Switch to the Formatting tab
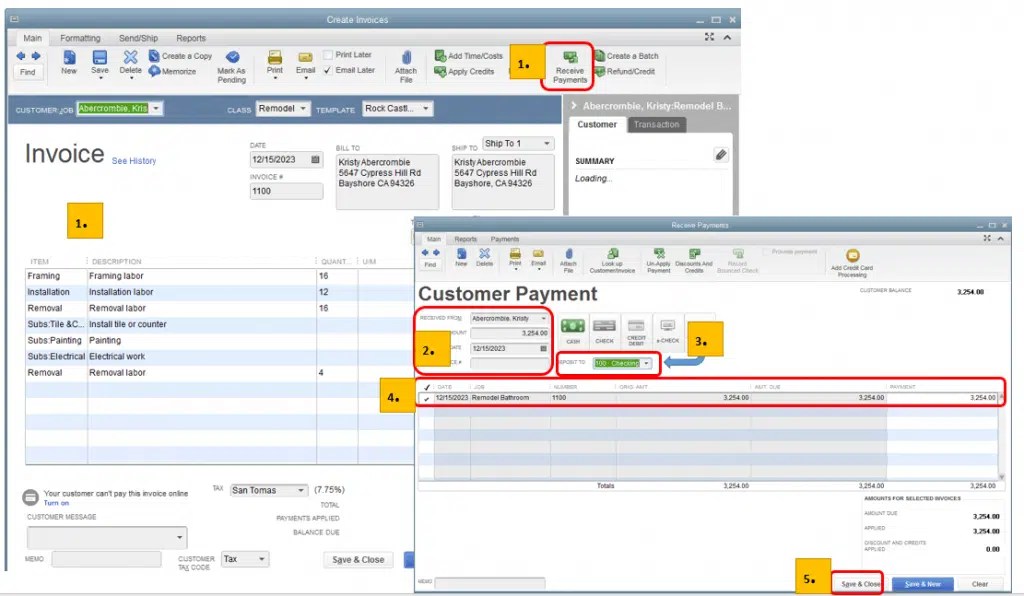 pos(80,37)
